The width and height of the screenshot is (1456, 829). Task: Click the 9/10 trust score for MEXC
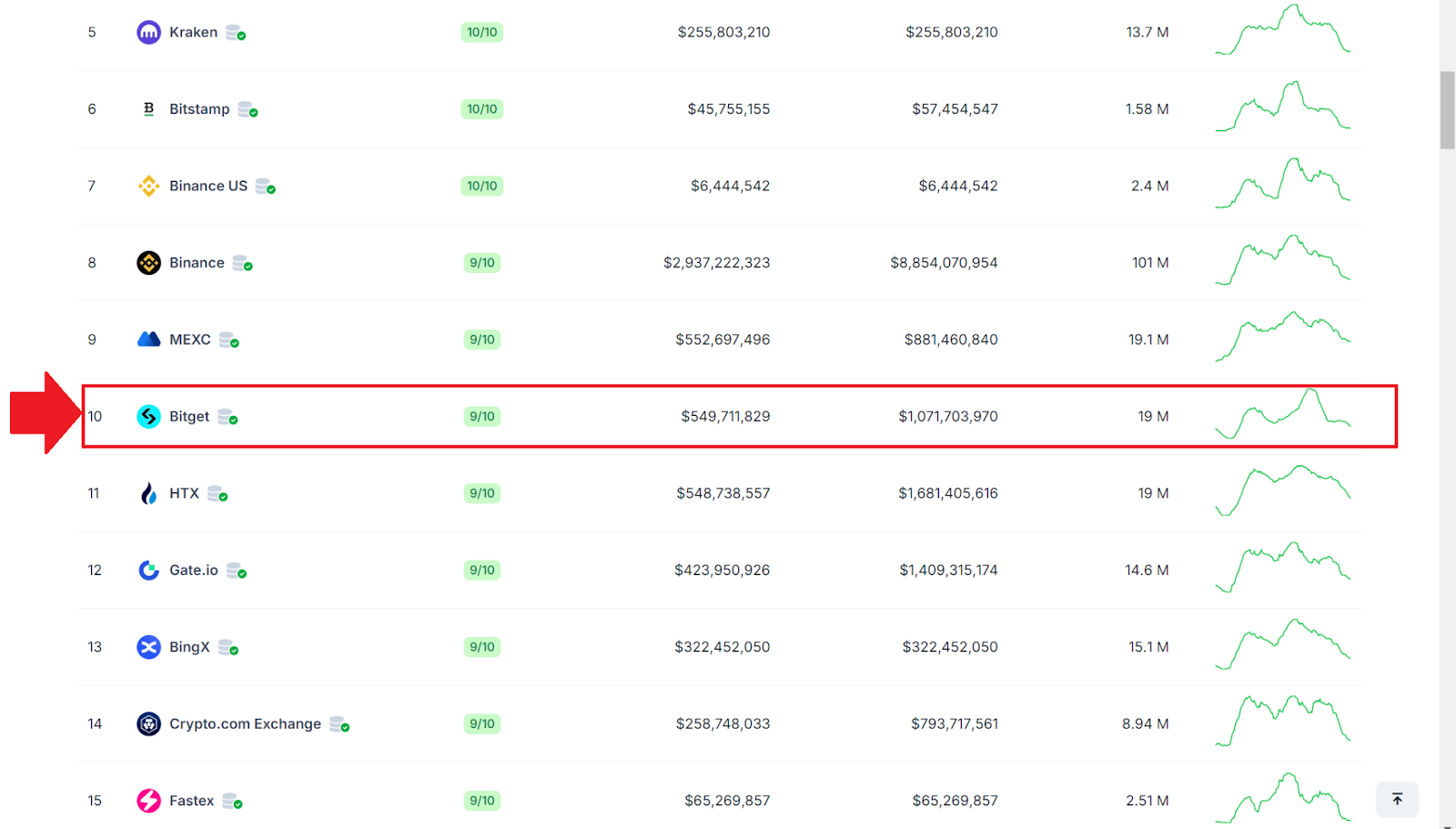coord(481,339)
